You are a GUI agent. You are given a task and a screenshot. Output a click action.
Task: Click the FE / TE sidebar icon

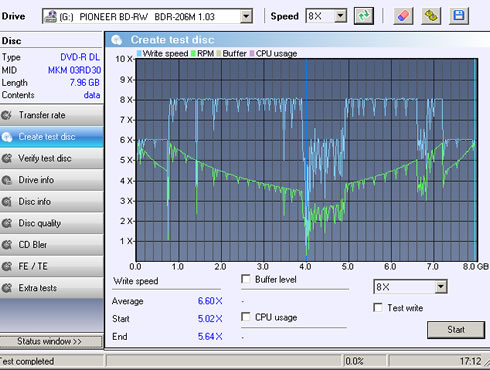pos(6,266)
